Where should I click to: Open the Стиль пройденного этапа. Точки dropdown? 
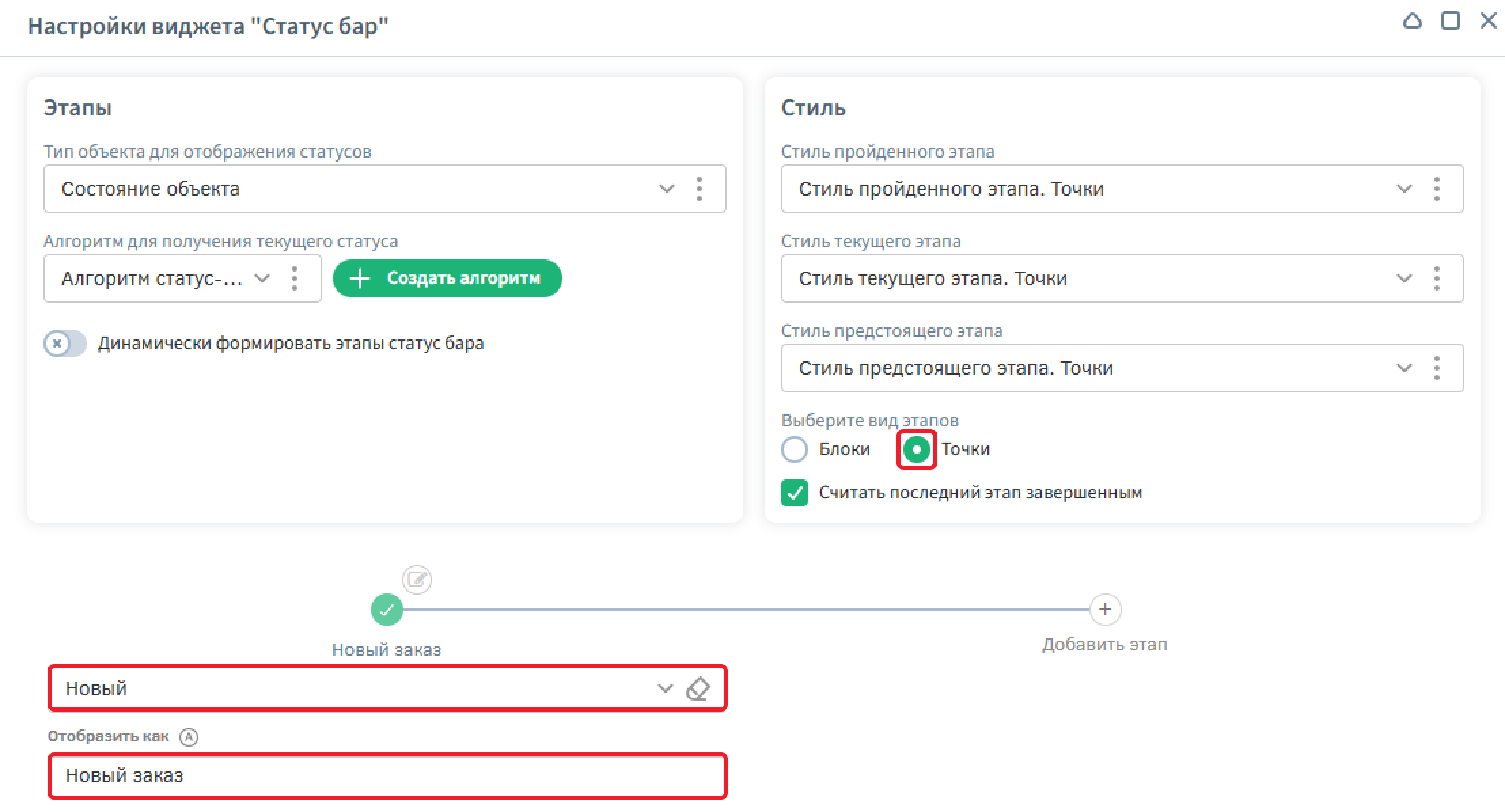[x=1404, y=189]
